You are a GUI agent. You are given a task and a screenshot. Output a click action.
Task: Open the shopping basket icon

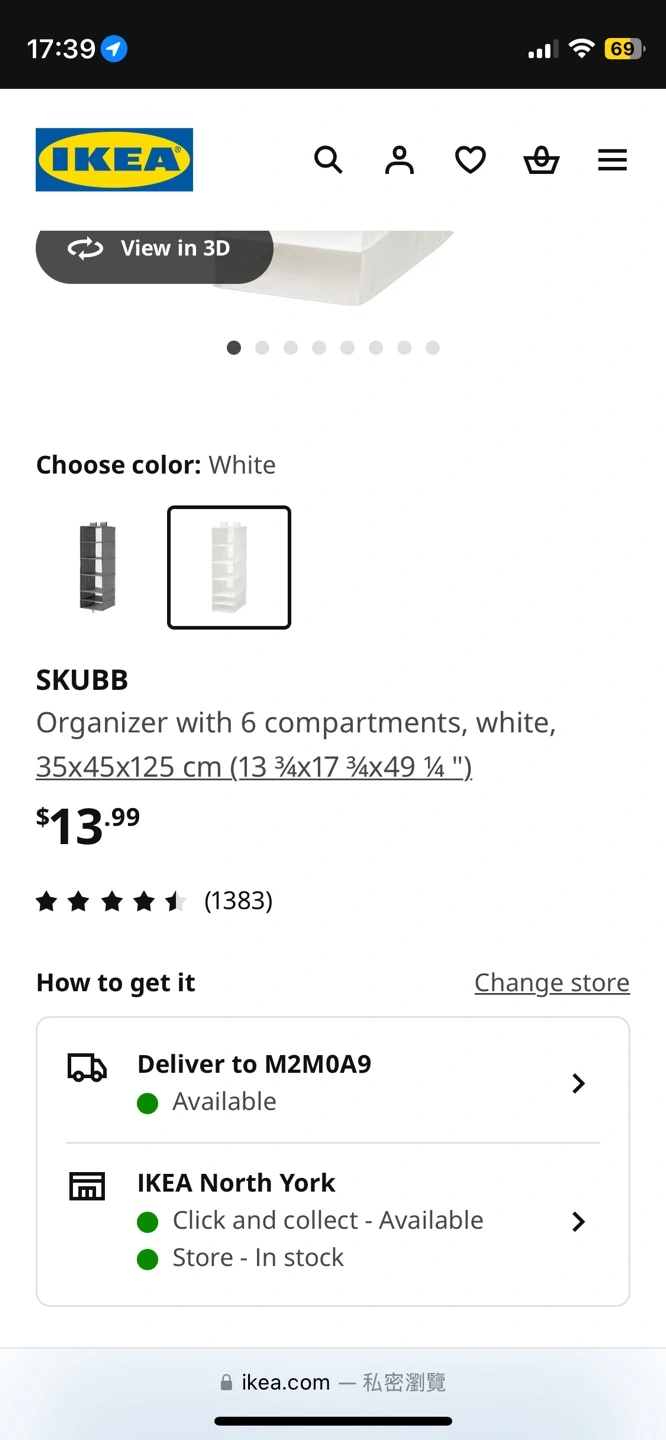click(541, 160)
